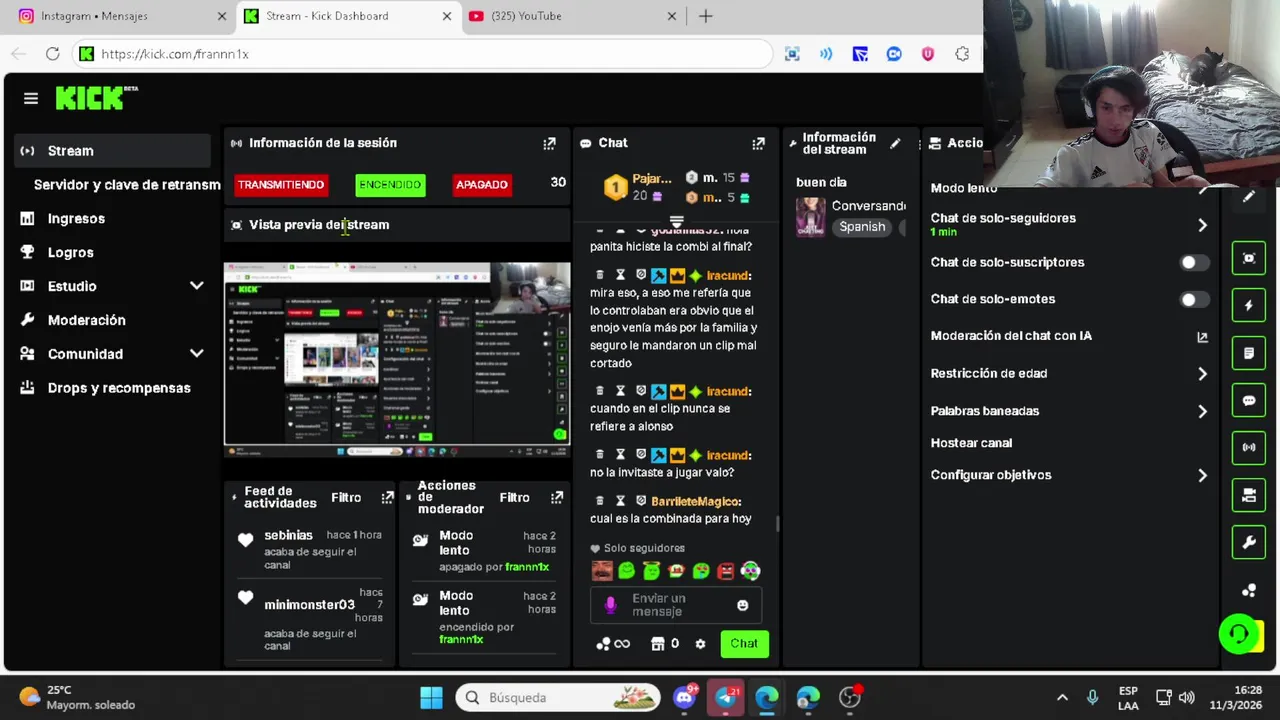Click the purple microphone icon in message box
This screenshot has height=720, width=1280.
(610, 605)
